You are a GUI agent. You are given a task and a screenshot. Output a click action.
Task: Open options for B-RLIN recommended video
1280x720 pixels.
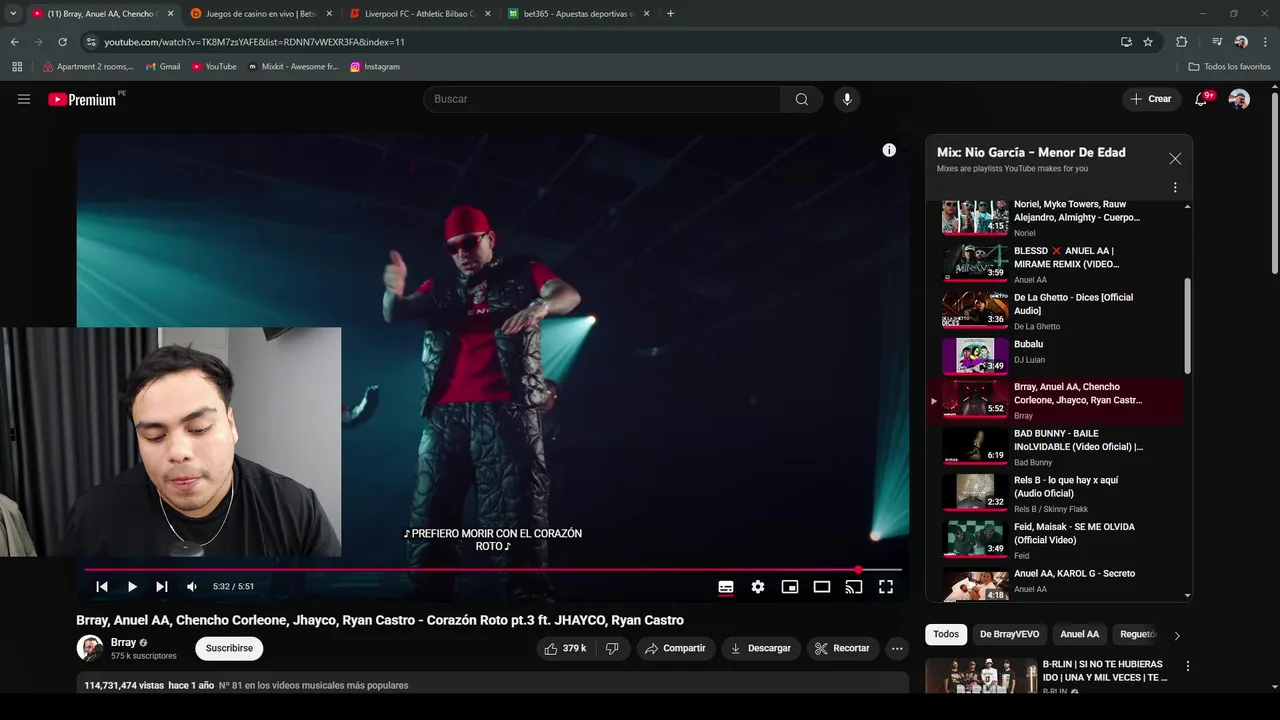click(x=1188, y=666)
